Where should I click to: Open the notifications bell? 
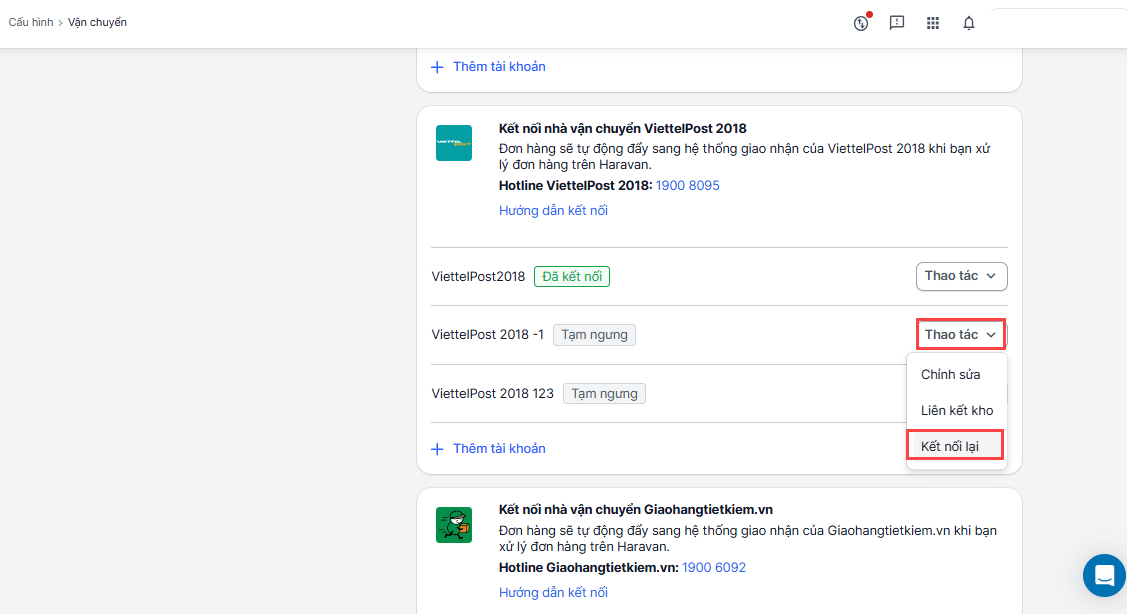tap(968, 23)
